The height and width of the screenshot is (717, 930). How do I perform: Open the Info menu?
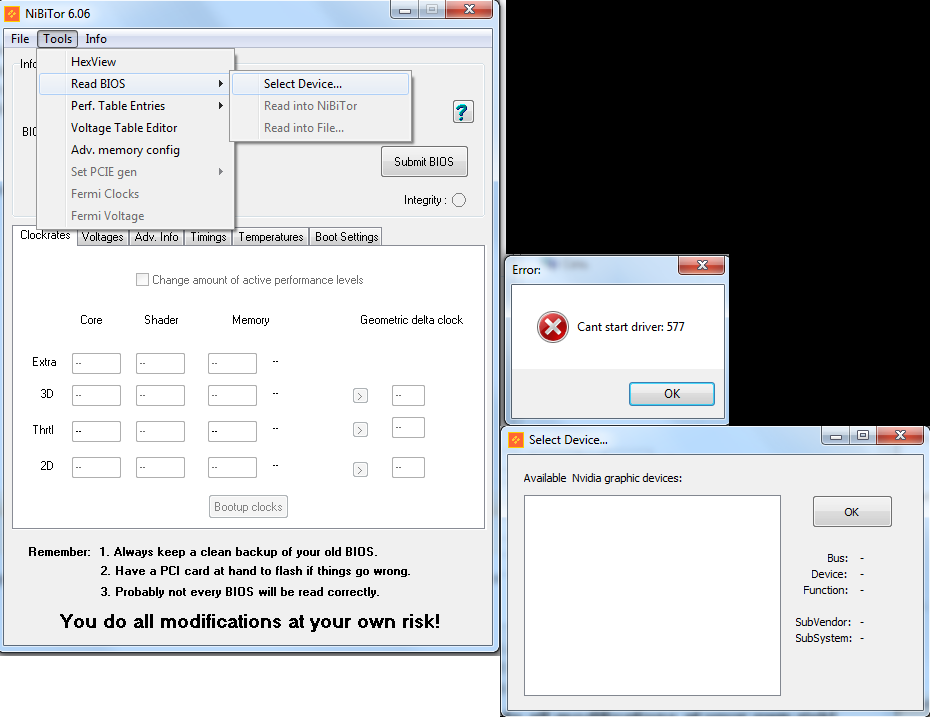[x=96, y=39]
